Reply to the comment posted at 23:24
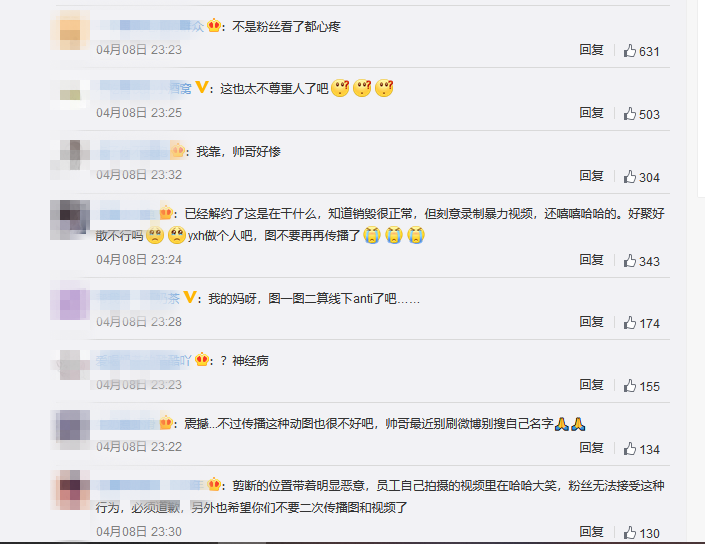 [591, 260]
